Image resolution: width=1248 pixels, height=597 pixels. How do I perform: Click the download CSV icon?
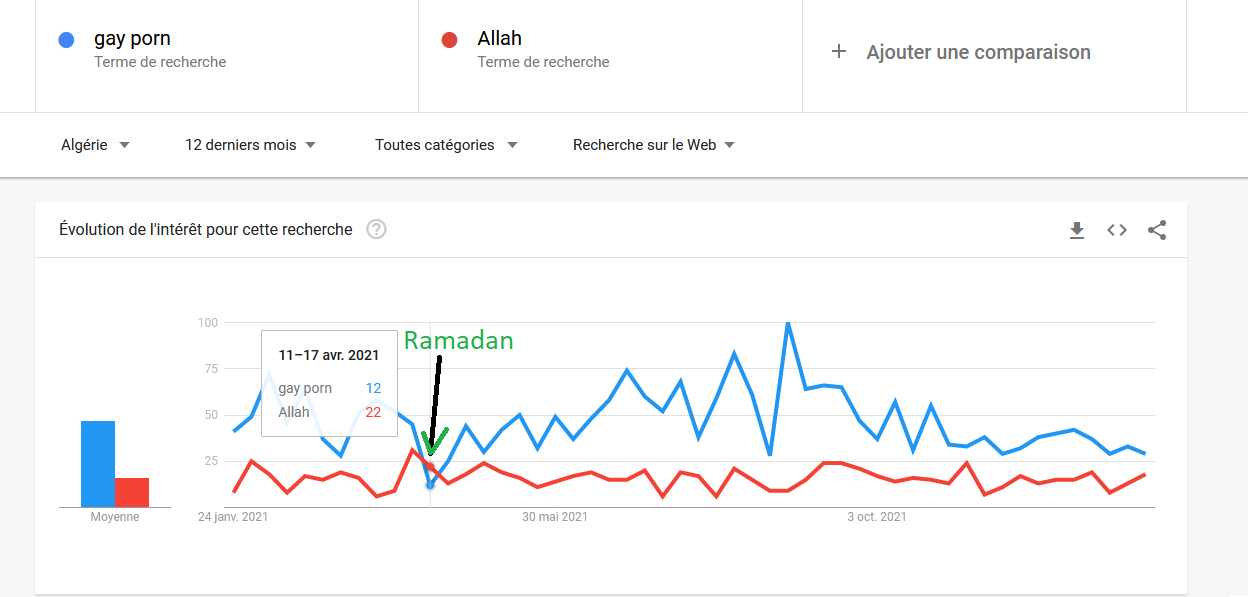[x=1077, y=230]
